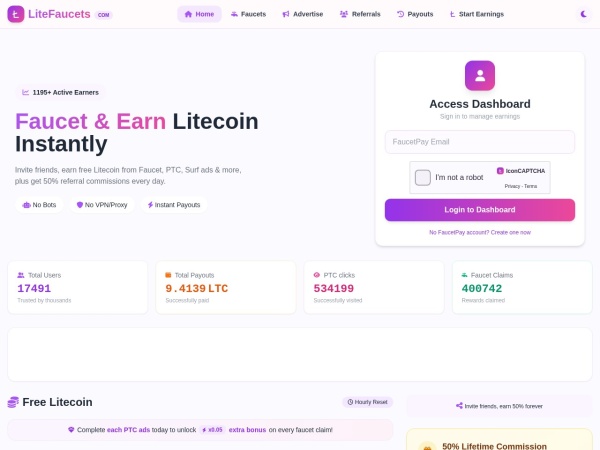The width and height of the screenshot is (600, 450).
Task: Open the Advertise page
Action: [x=303, y=14]
